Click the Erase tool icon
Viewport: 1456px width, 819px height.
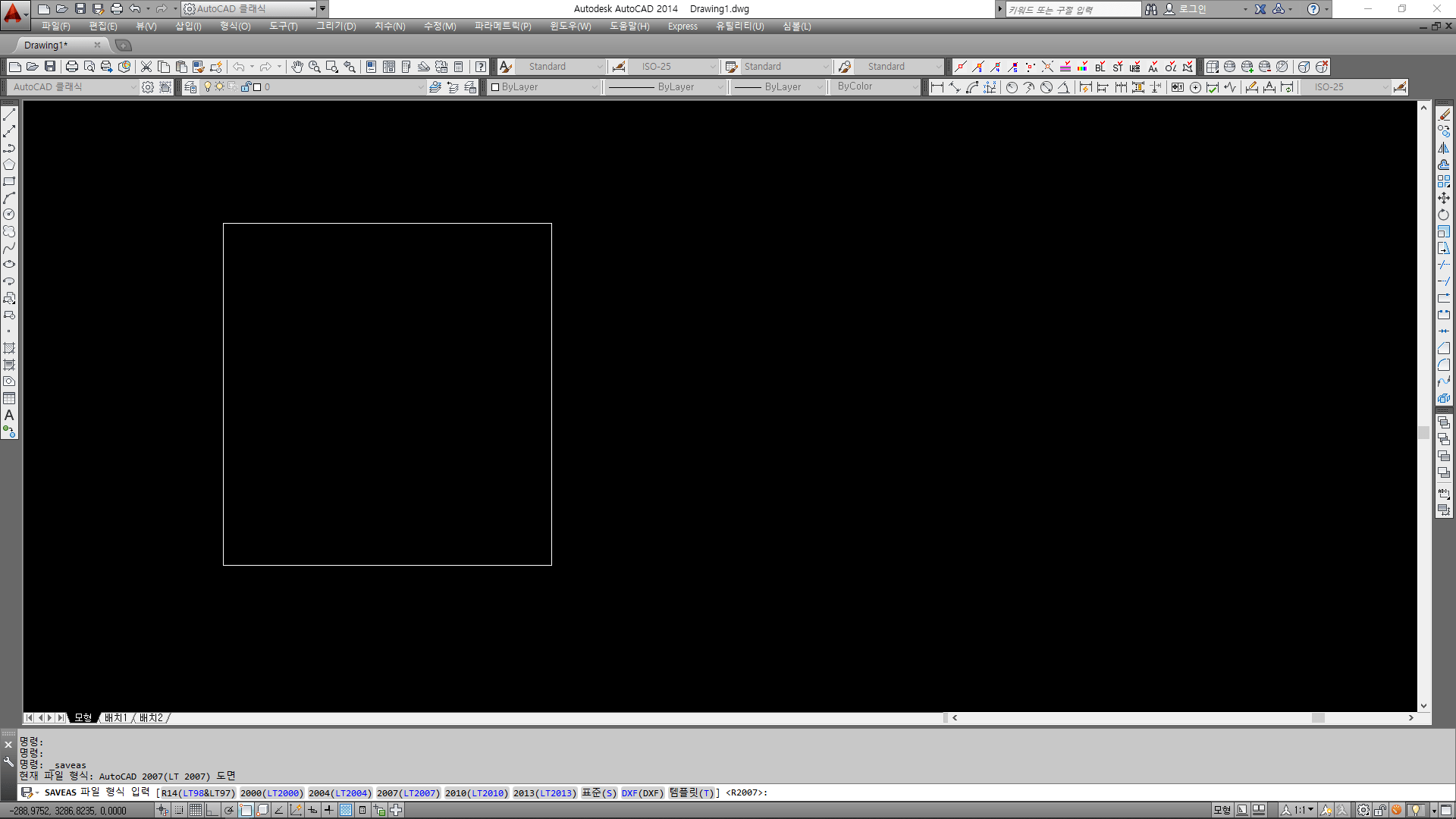1444,115
